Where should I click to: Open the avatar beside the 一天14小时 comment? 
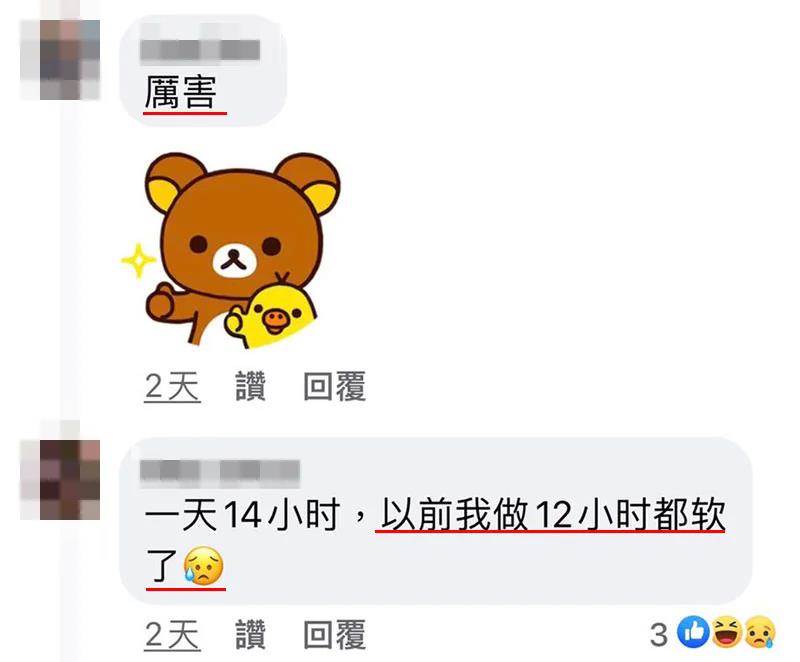click(60, 480)
